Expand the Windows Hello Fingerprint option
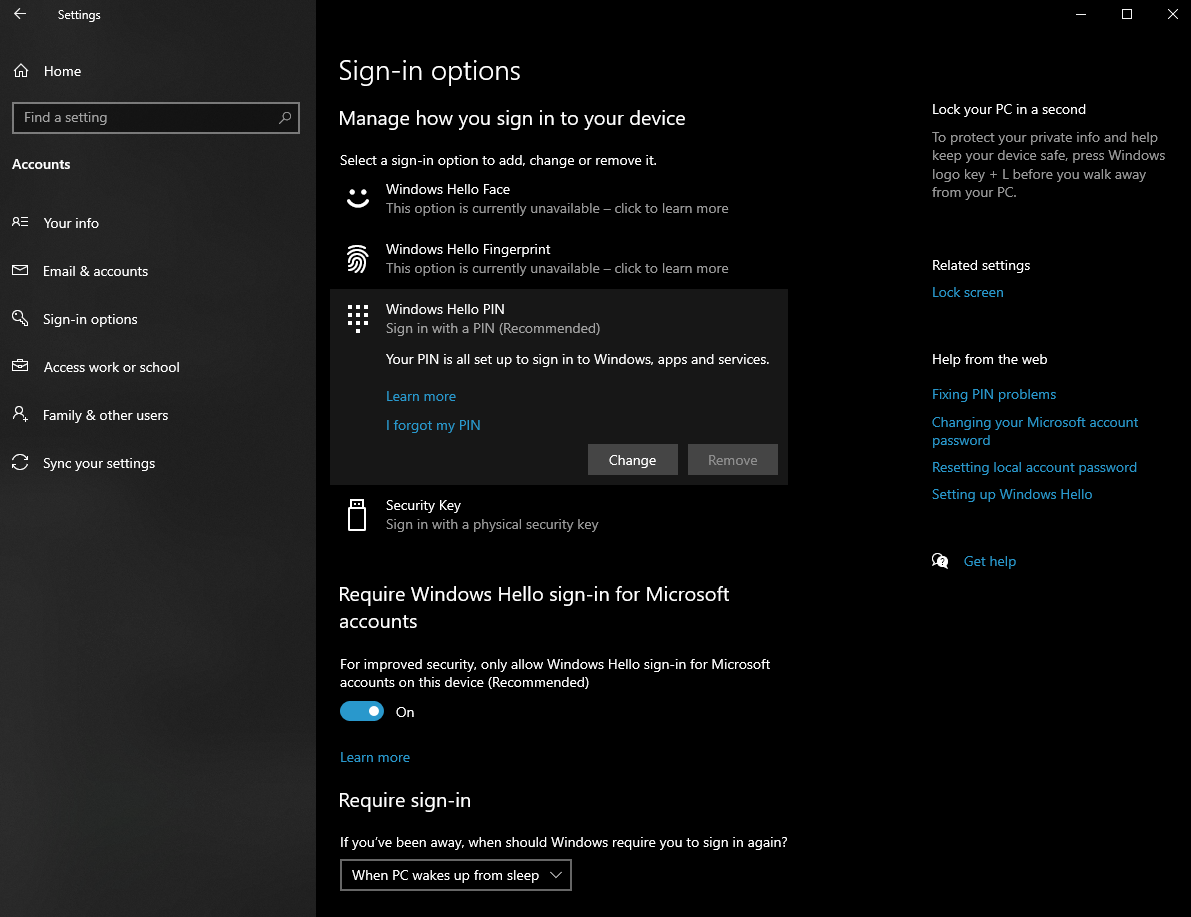 pos(556,259)
